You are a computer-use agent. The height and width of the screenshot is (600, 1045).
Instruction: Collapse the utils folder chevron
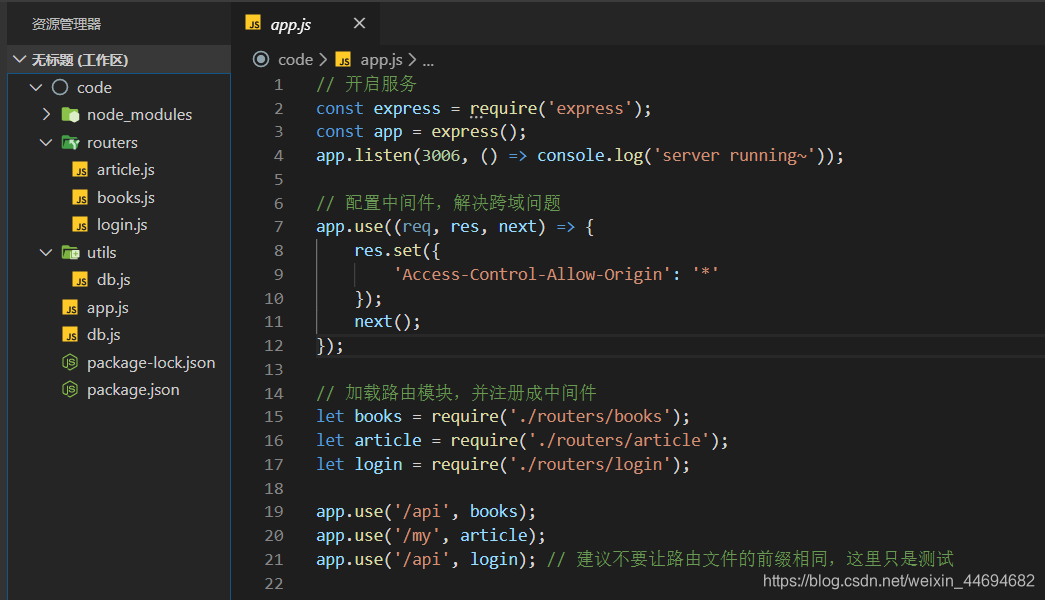46,253
